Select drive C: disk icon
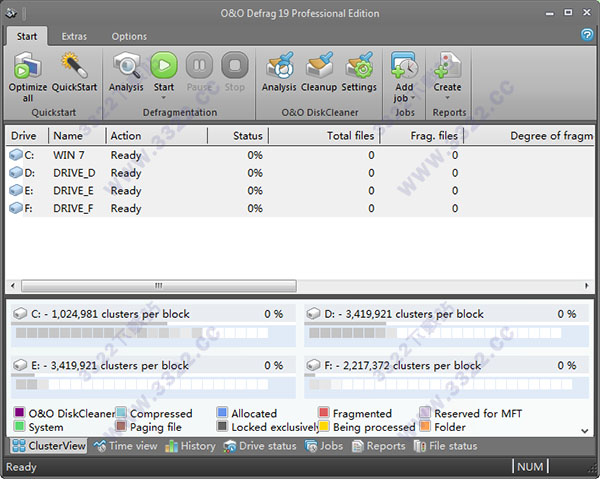Image resolution: width=600 pixels, height=479 pixels. tap(16, 155)
